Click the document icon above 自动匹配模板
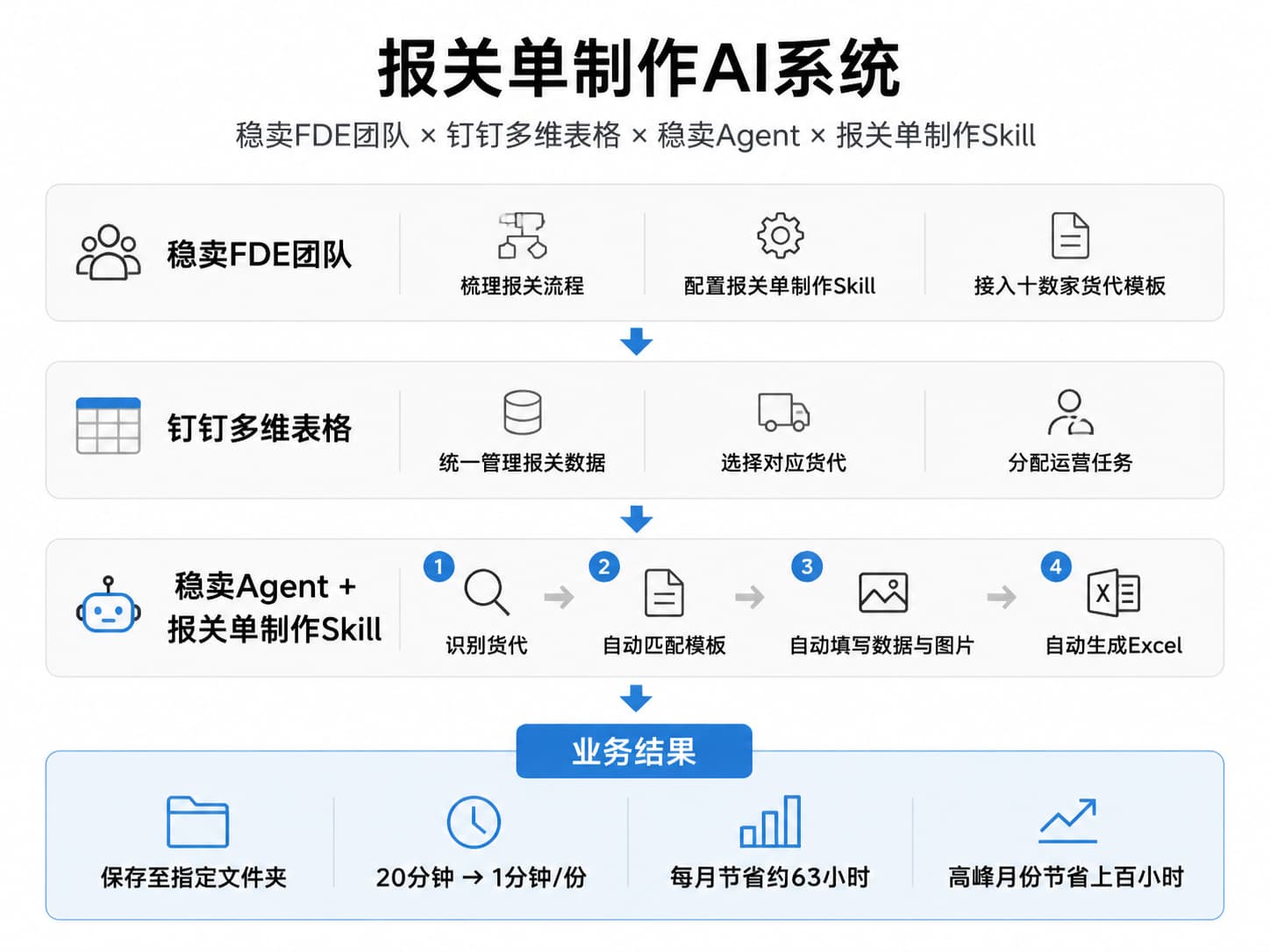The width and height of the screenshot is (1270, 952). click(x=664, y=593)
